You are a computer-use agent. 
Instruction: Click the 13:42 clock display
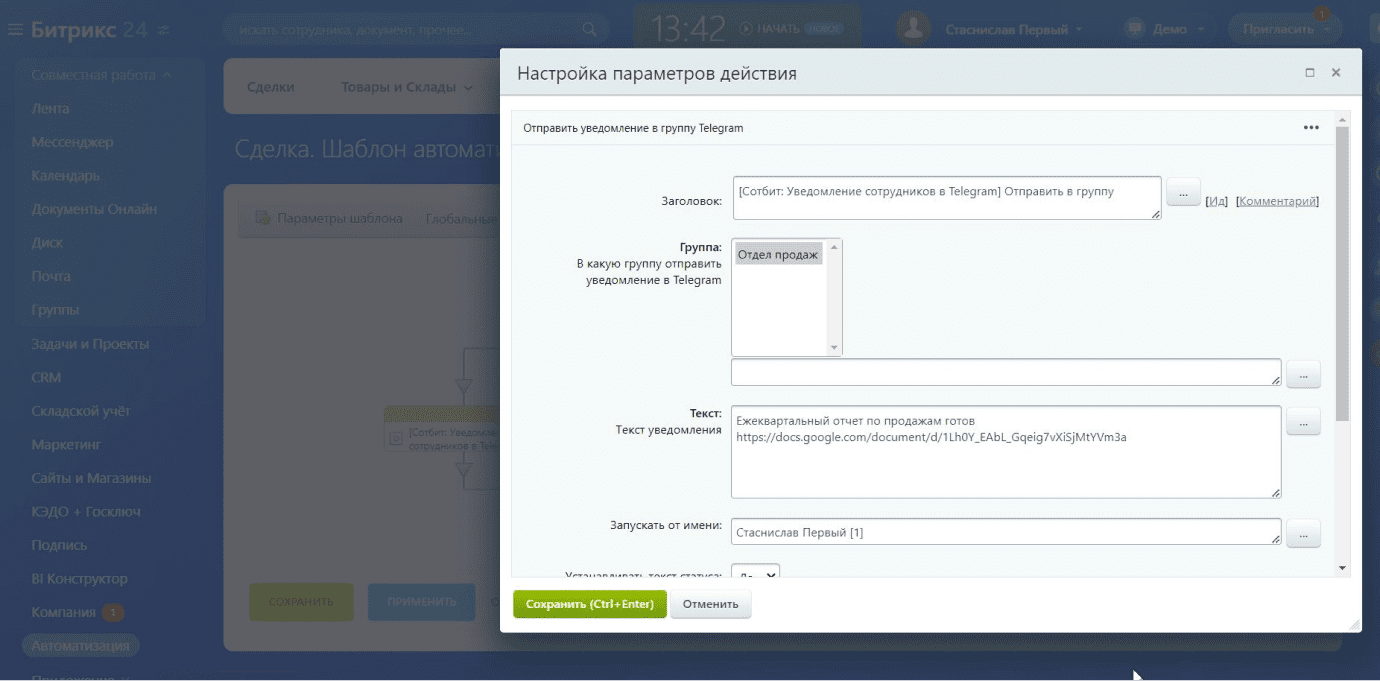[x=689, y=29]
